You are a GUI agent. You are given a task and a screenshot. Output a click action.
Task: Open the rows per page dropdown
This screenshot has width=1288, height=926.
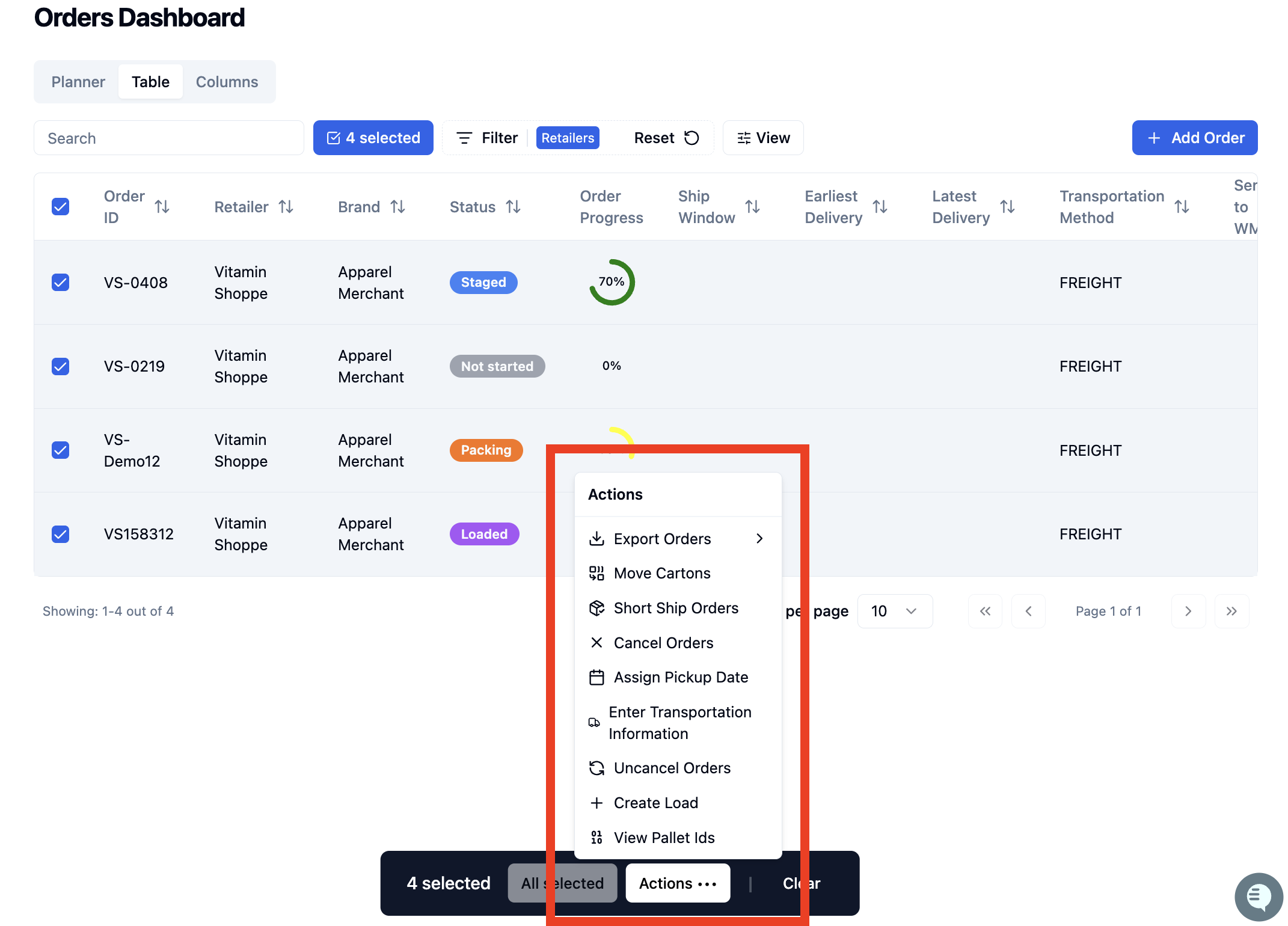coord(895,611)
